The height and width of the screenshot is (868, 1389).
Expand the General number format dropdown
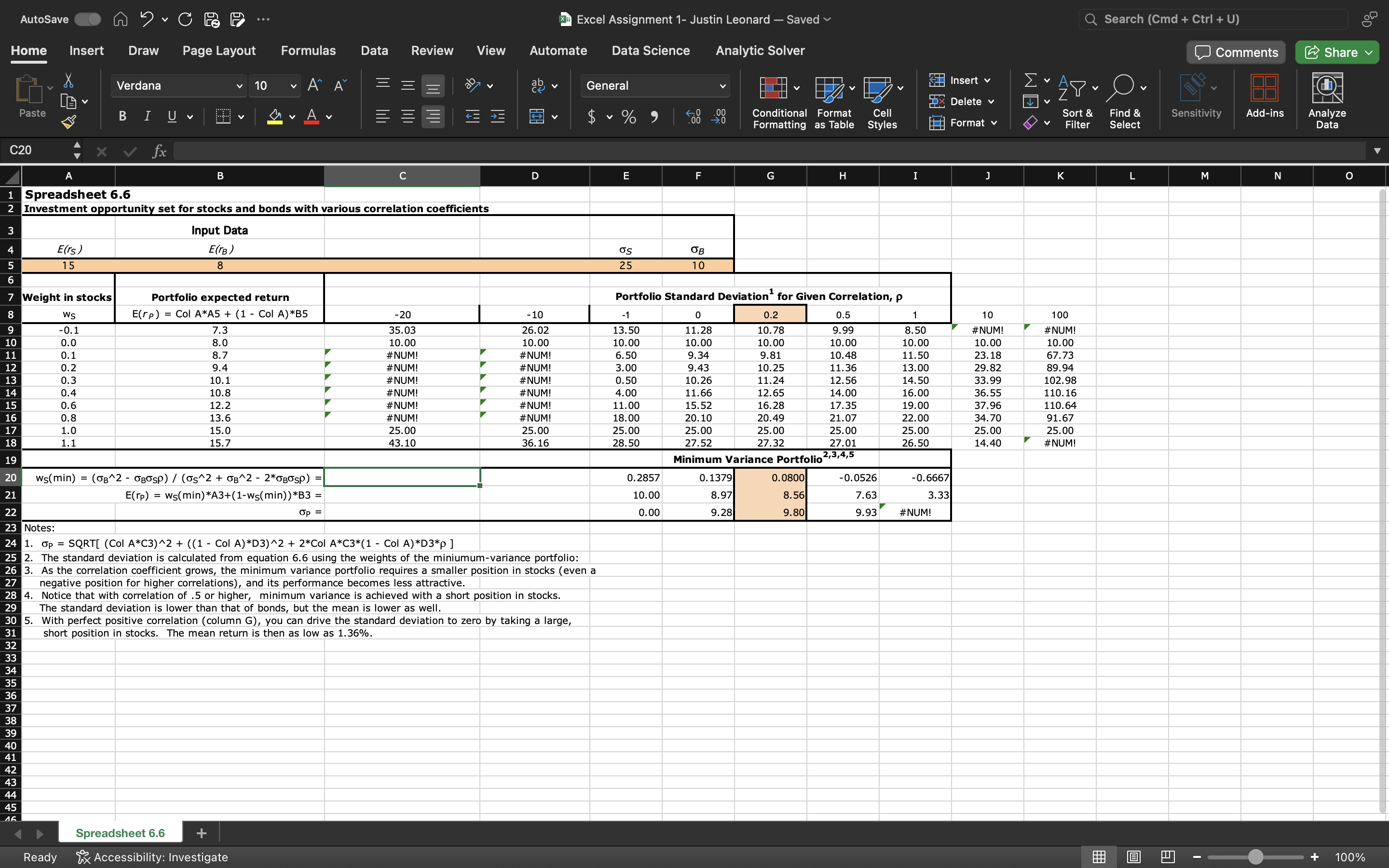(722, 85)
